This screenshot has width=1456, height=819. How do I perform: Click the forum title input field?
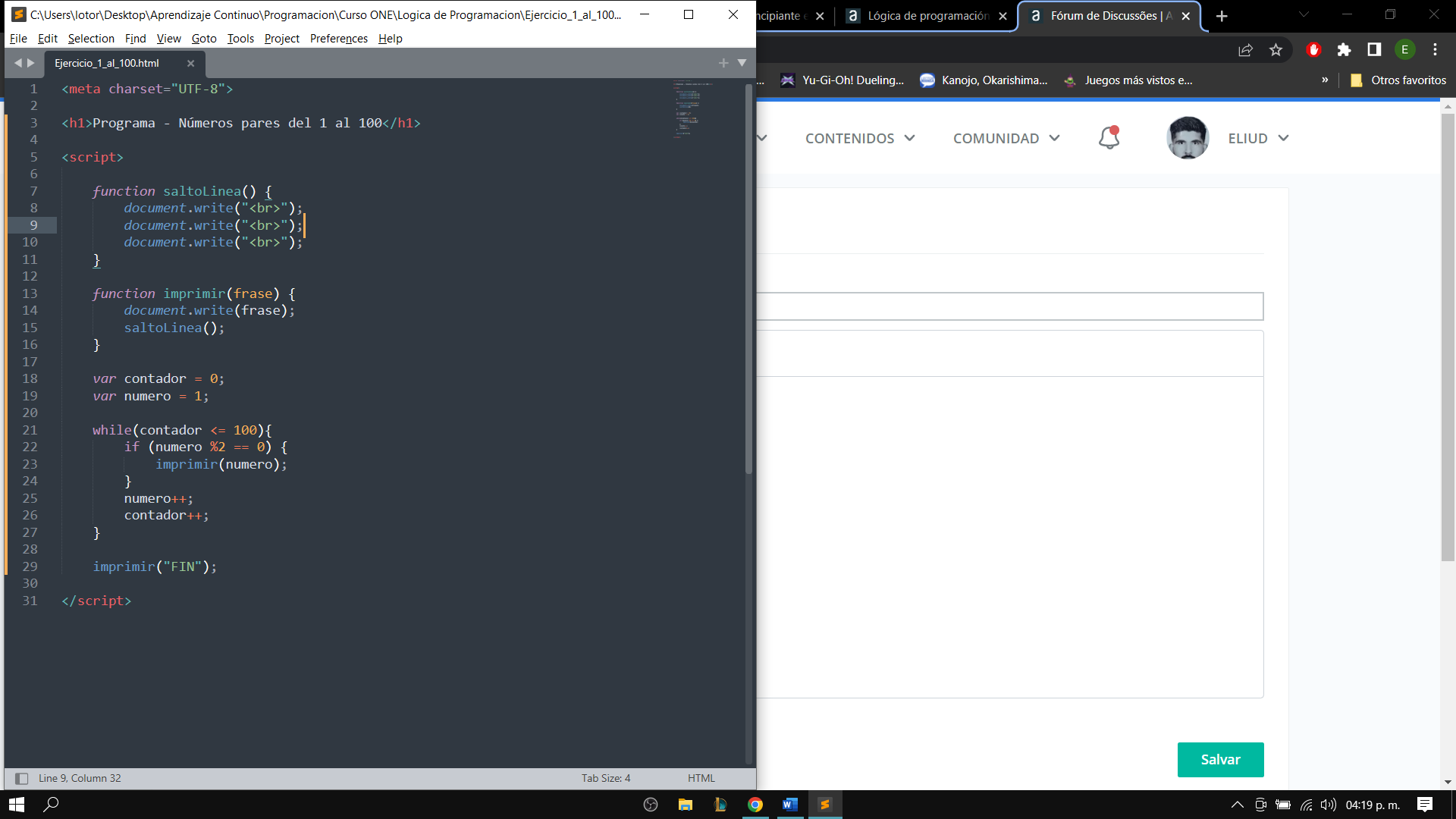(x=1010, y=306)
